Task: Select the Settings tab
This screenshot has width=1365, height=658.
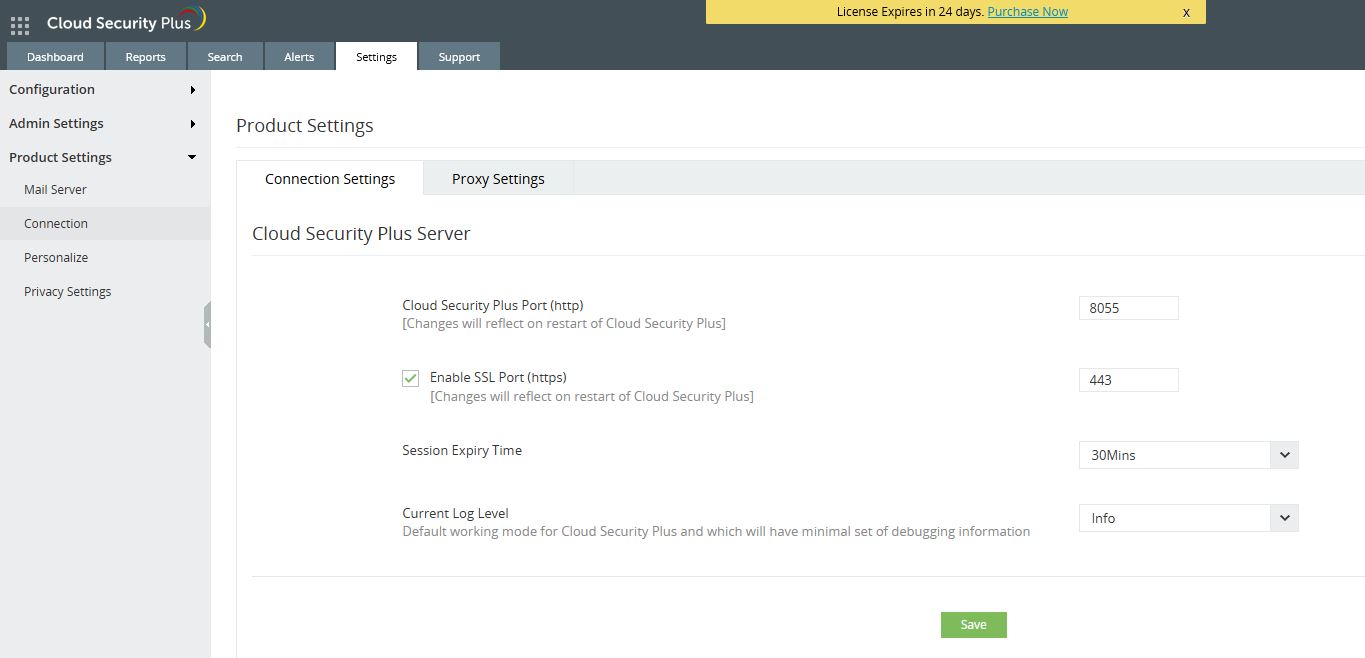Action: (376, 57)
